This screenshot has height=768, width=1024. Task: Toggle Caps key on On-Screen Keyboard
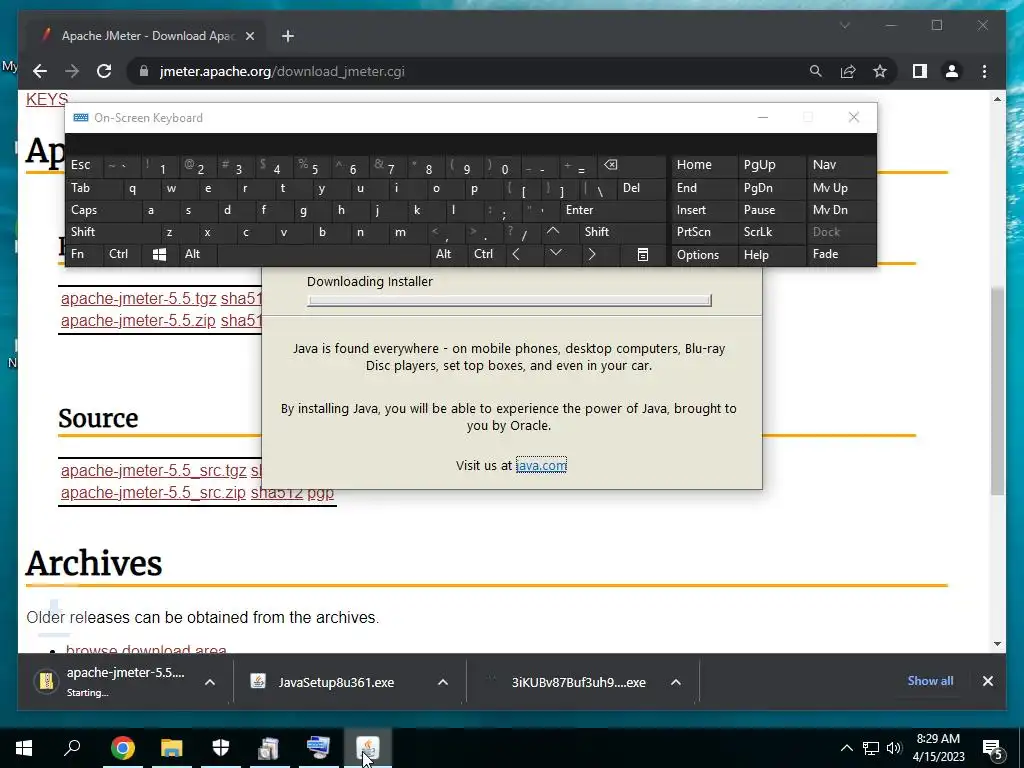(x=103, y=210)
